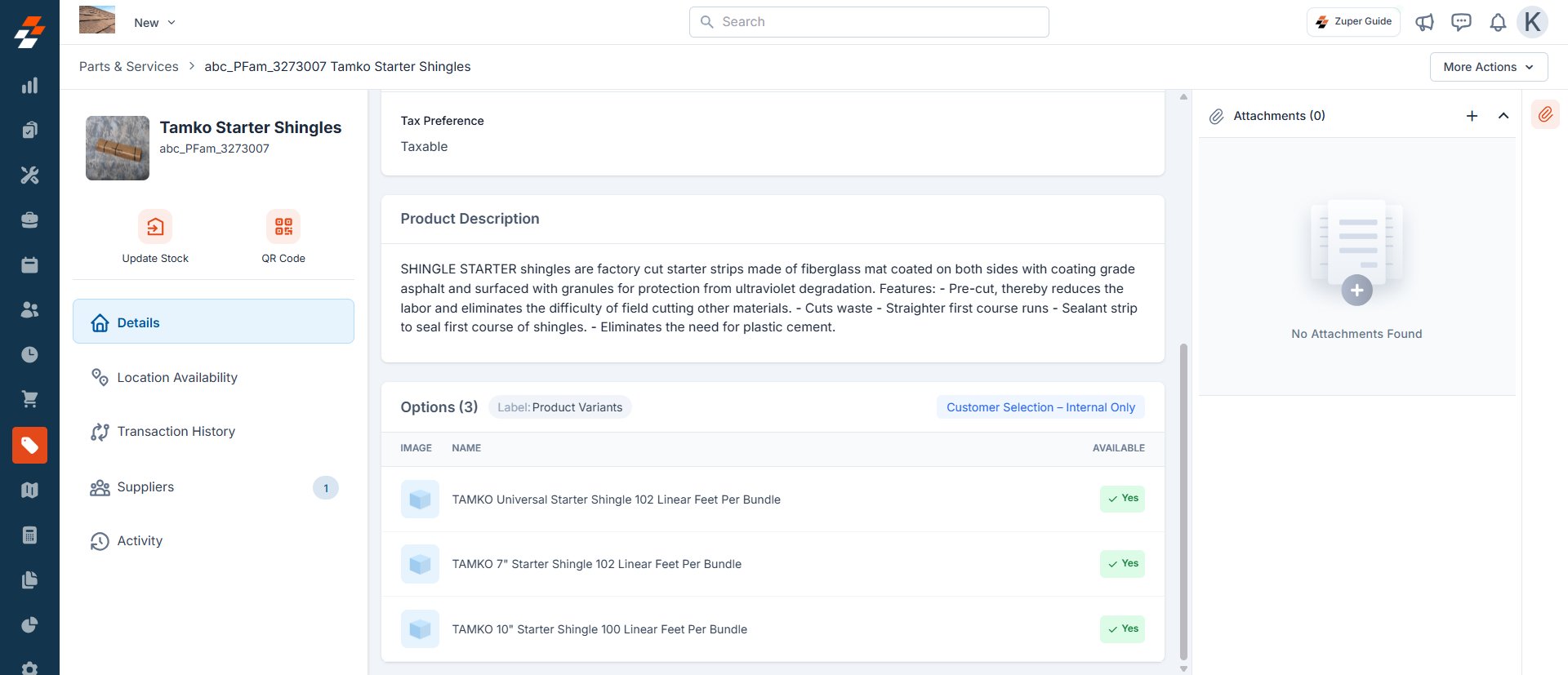The width and height of the screenshot is (1568, 675).
Task: Click the QR Code icon
Action: [283, 227]
